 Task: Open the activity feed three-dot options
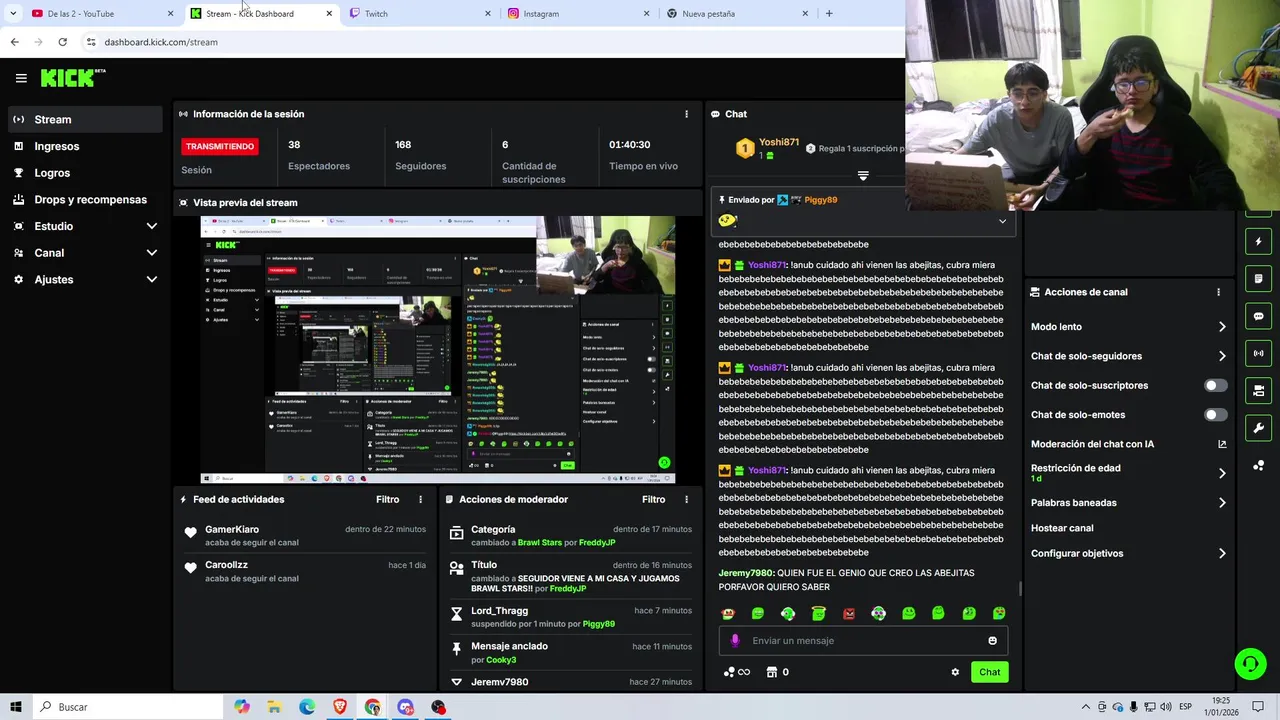(x=420, y=499)
